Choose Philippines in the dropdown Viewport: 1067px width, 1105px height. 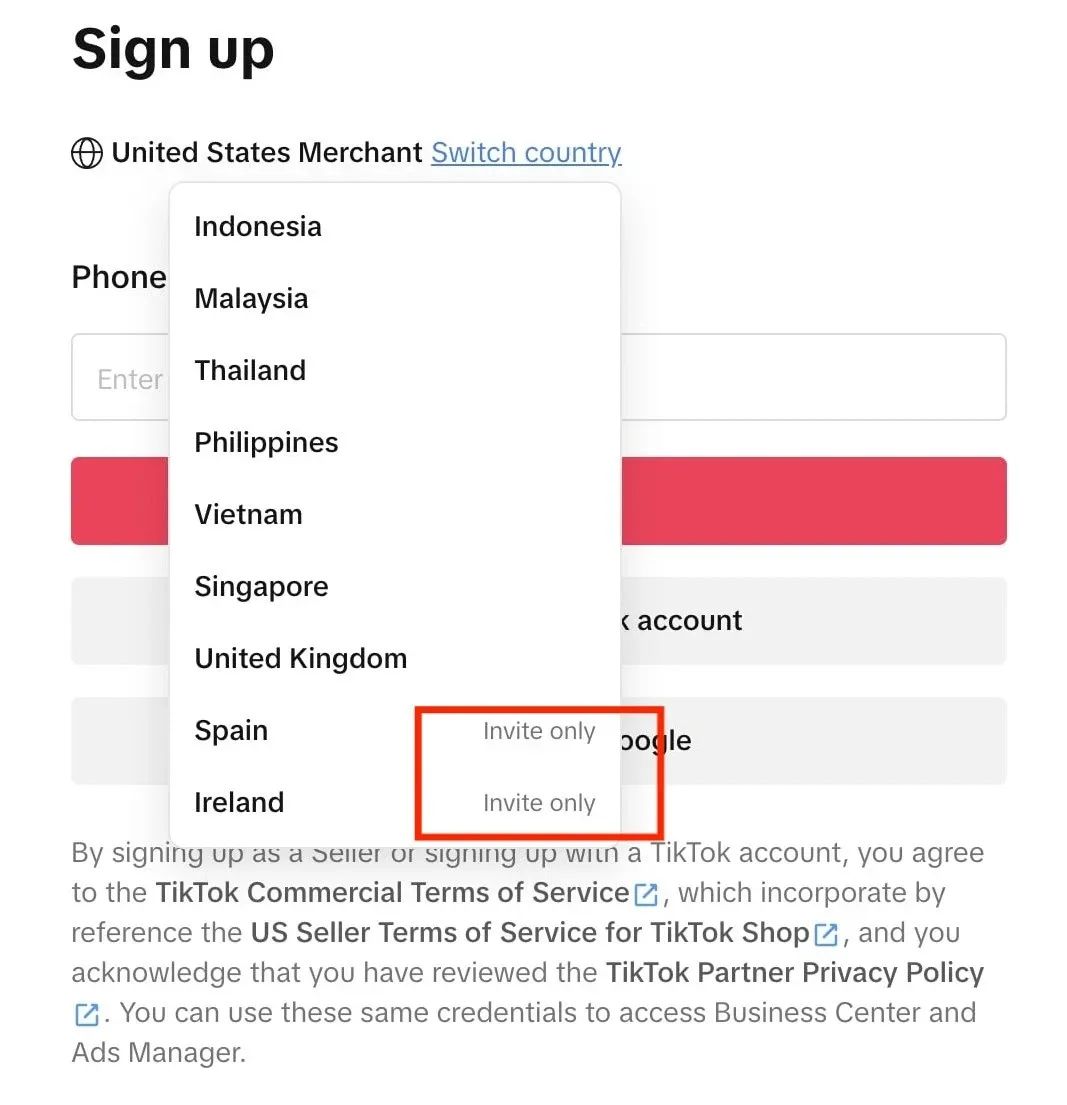pos(395,443)
